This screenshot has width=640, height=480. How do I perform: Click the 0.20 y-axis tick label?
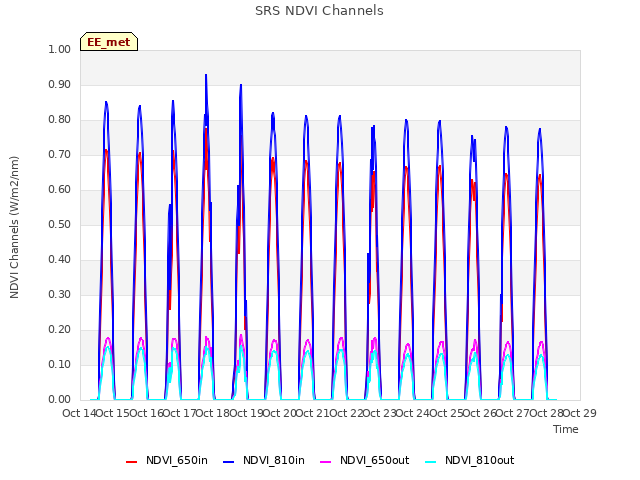click(60, 329)
